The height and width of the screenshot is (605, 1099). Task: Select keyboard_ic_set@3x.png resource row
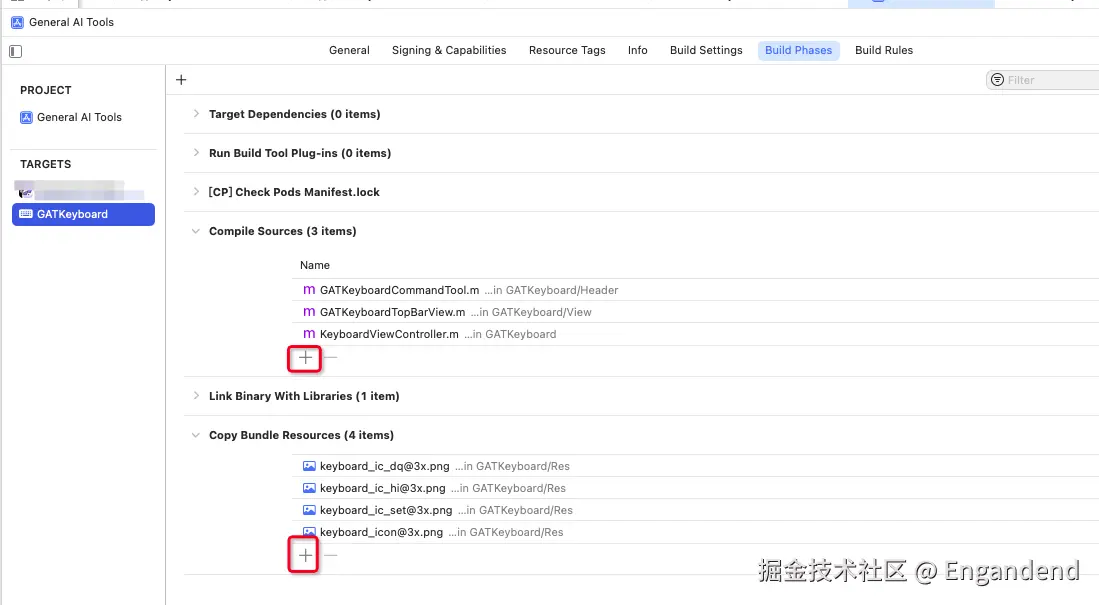(x=695, y=510)
